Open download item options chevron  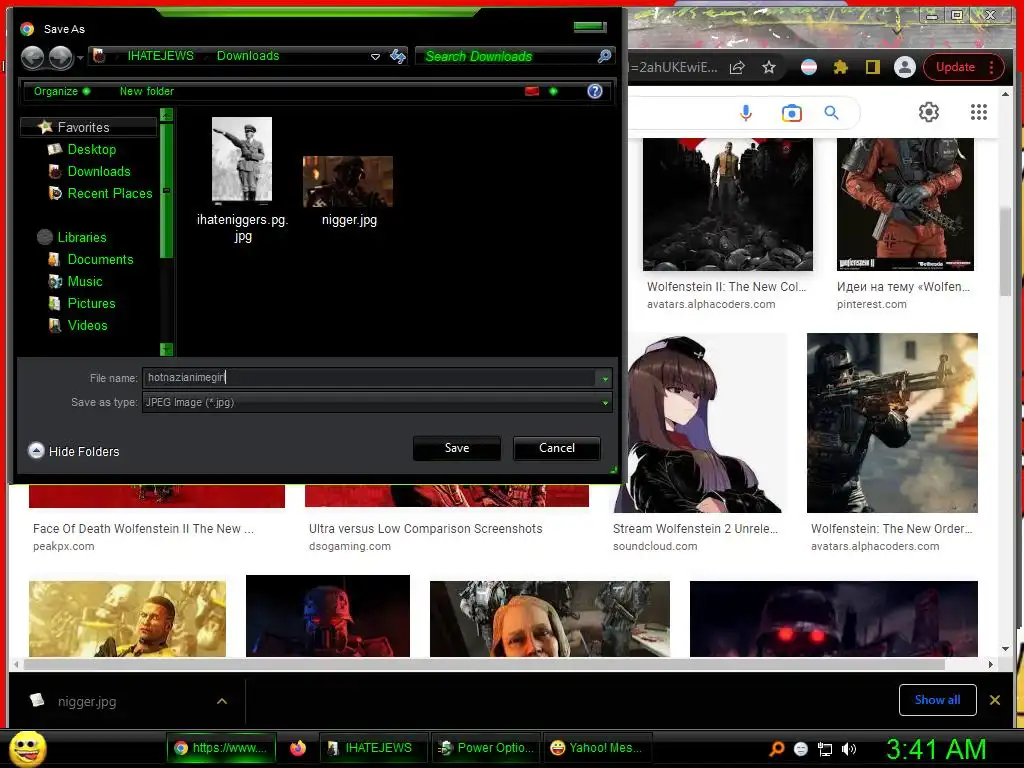tap(222, 701)
